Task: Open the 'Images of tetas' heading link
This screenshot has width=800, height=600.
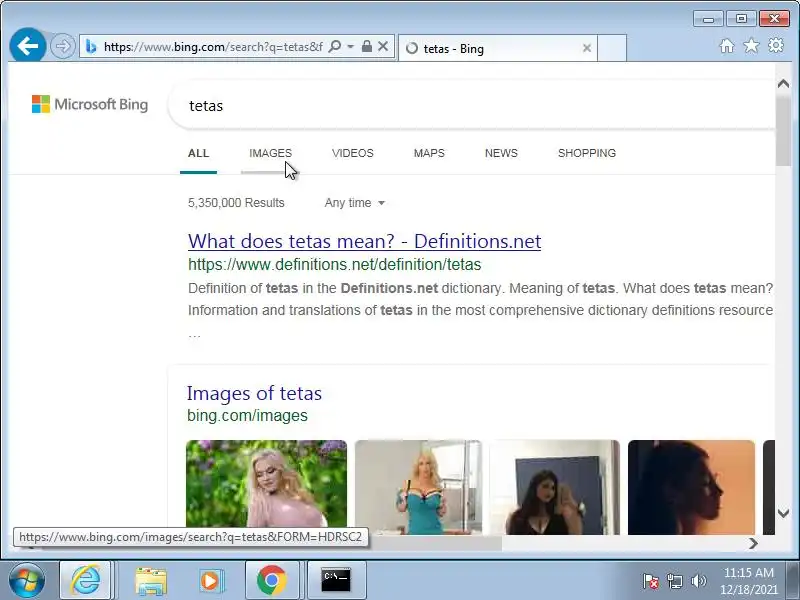Action: pos(254,393)
